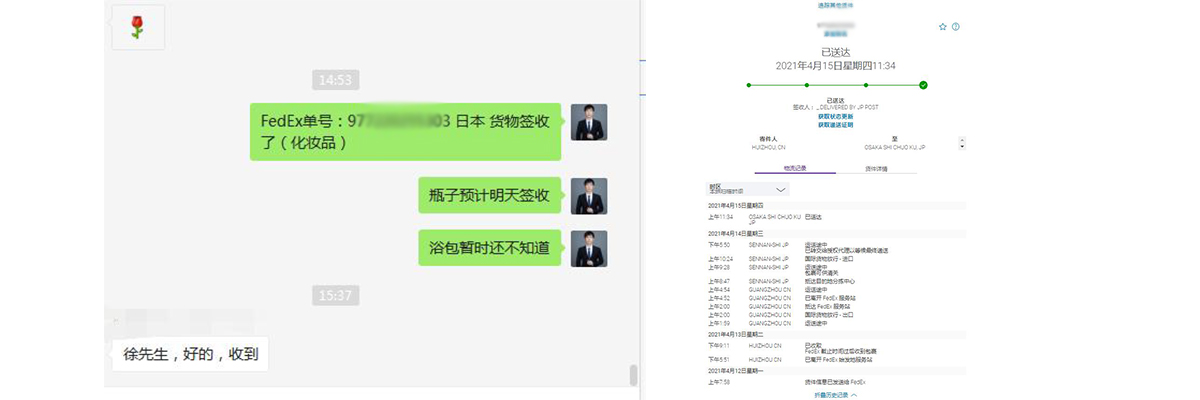Click the FedEx单号 green message bubble
The height and width of the screenshot is (400, 1200).
(x=405, y=131)
